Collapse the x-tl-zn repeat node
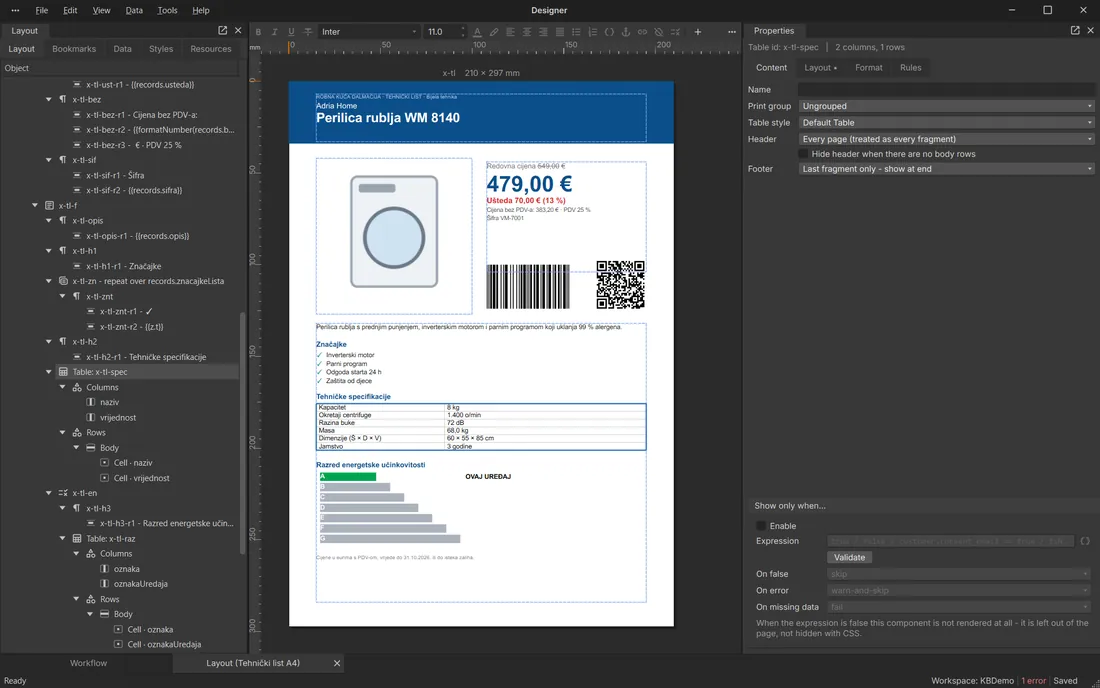Screen dimensions: 1100x688 pos(48,281)
